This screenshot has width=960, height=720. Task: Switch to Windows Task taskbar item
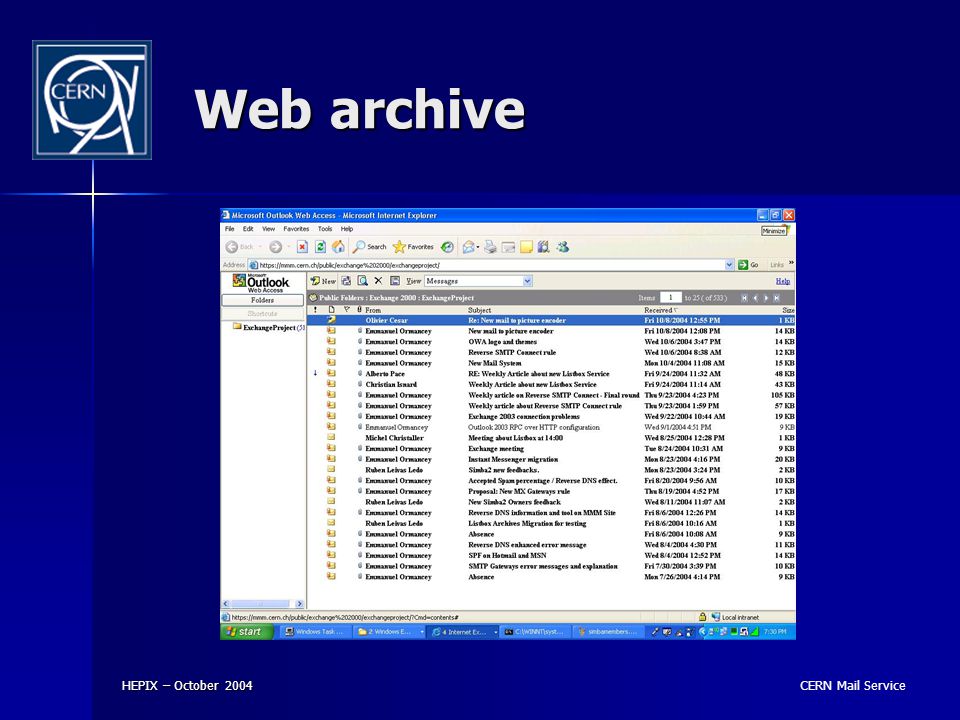(x=316, y=632)
